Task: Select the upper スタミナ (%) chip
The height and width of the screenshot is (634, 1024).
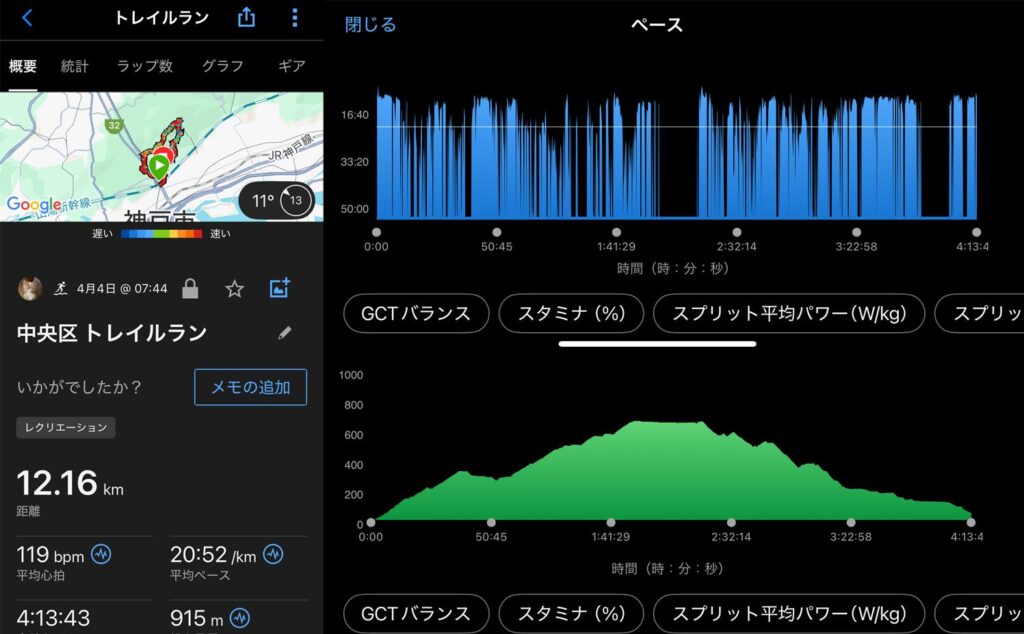Action: coord(571,313)
